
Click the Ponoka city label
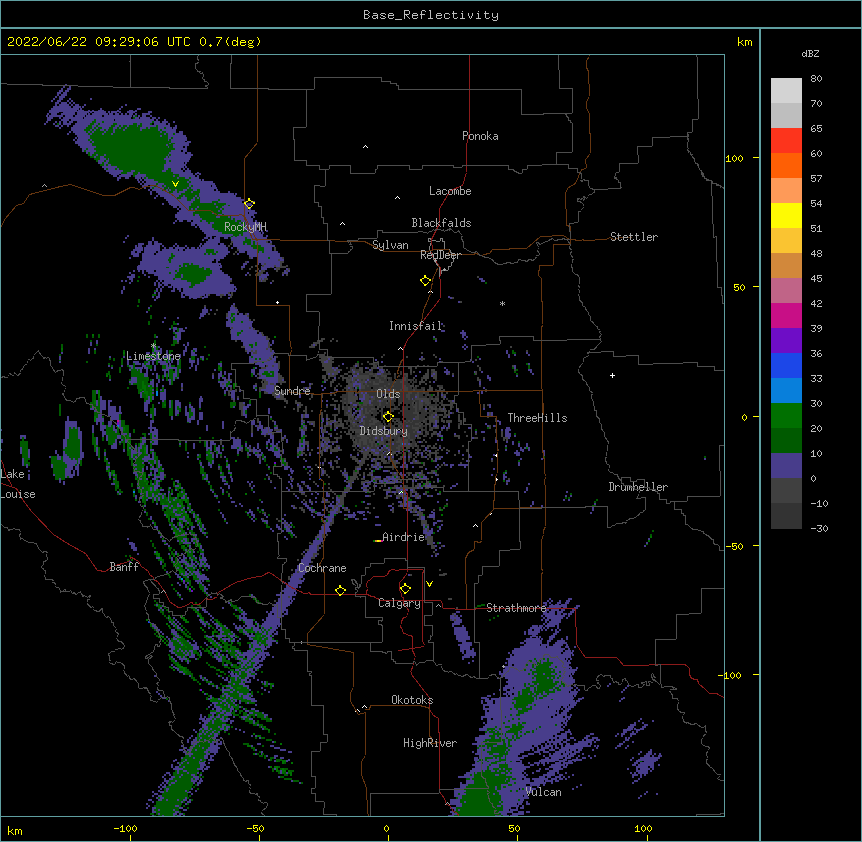tap(480, 136)
